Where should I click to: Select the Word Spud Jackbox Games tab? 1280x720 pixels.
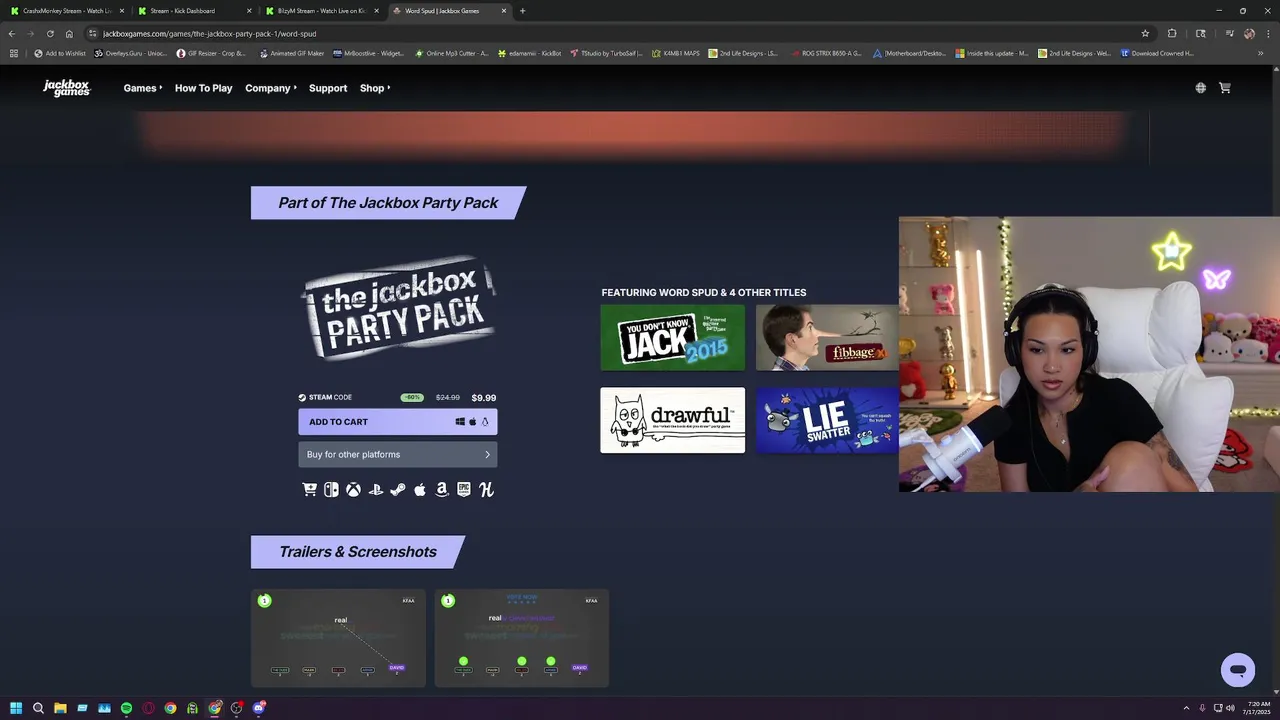[x=449, y=11]
